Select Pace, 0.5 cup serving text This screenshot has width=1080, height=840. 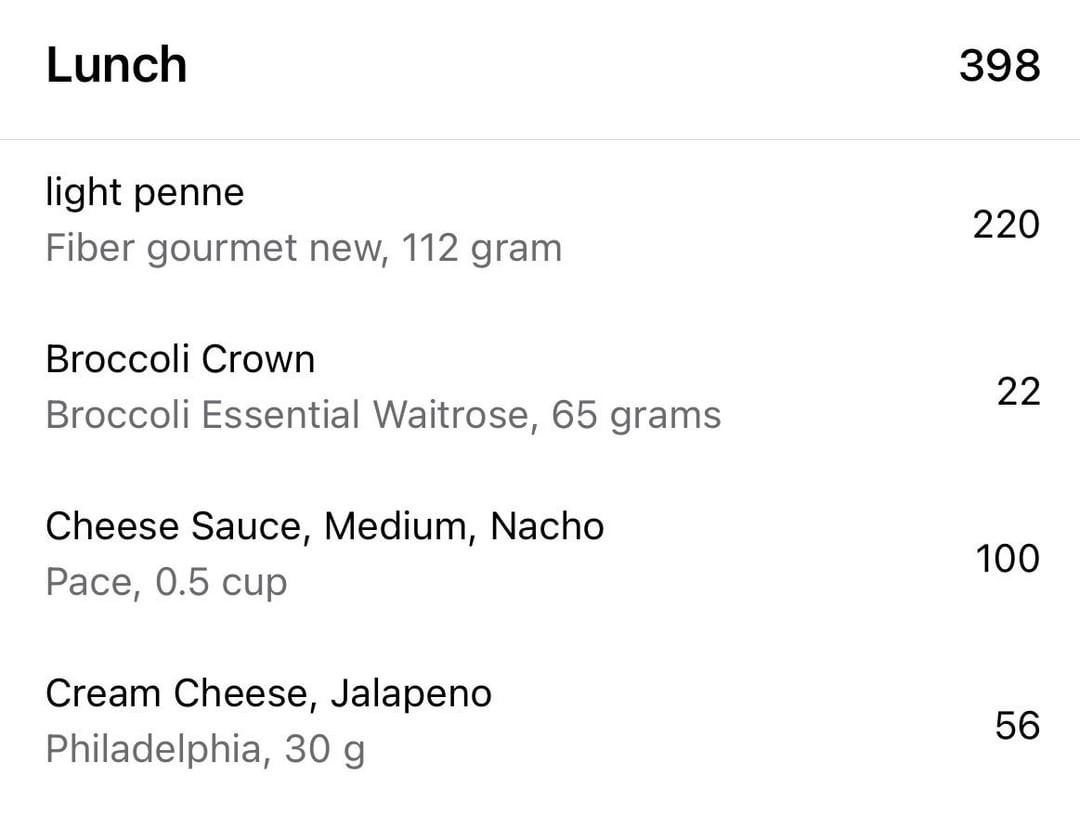(x=166, y=582)
